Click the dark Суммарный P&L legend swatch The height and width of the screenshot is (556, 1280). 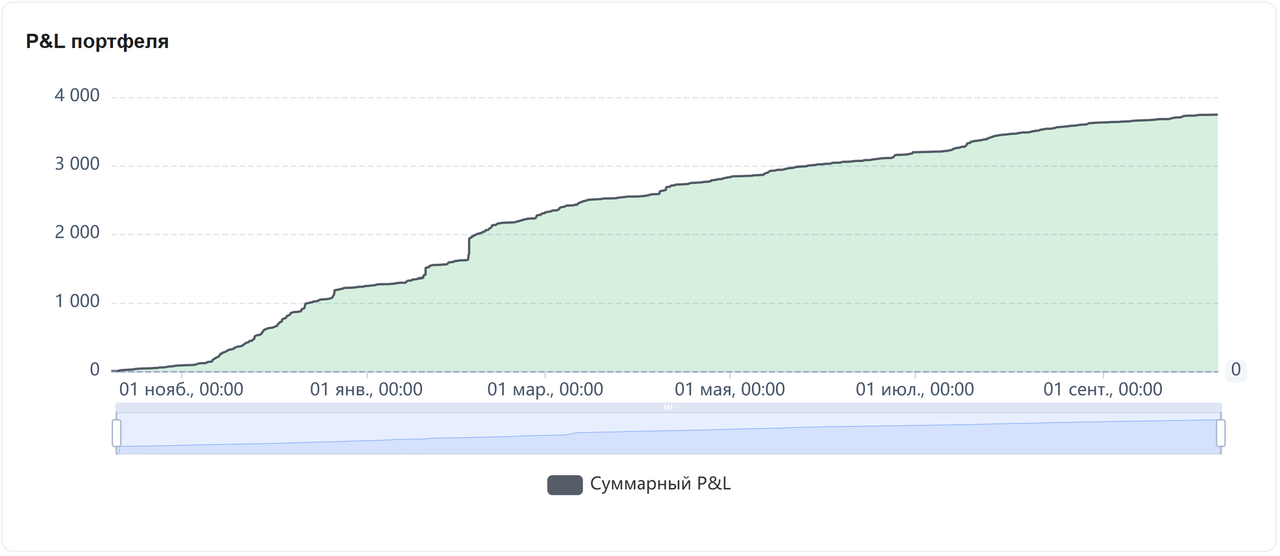(x=565, y=485)
